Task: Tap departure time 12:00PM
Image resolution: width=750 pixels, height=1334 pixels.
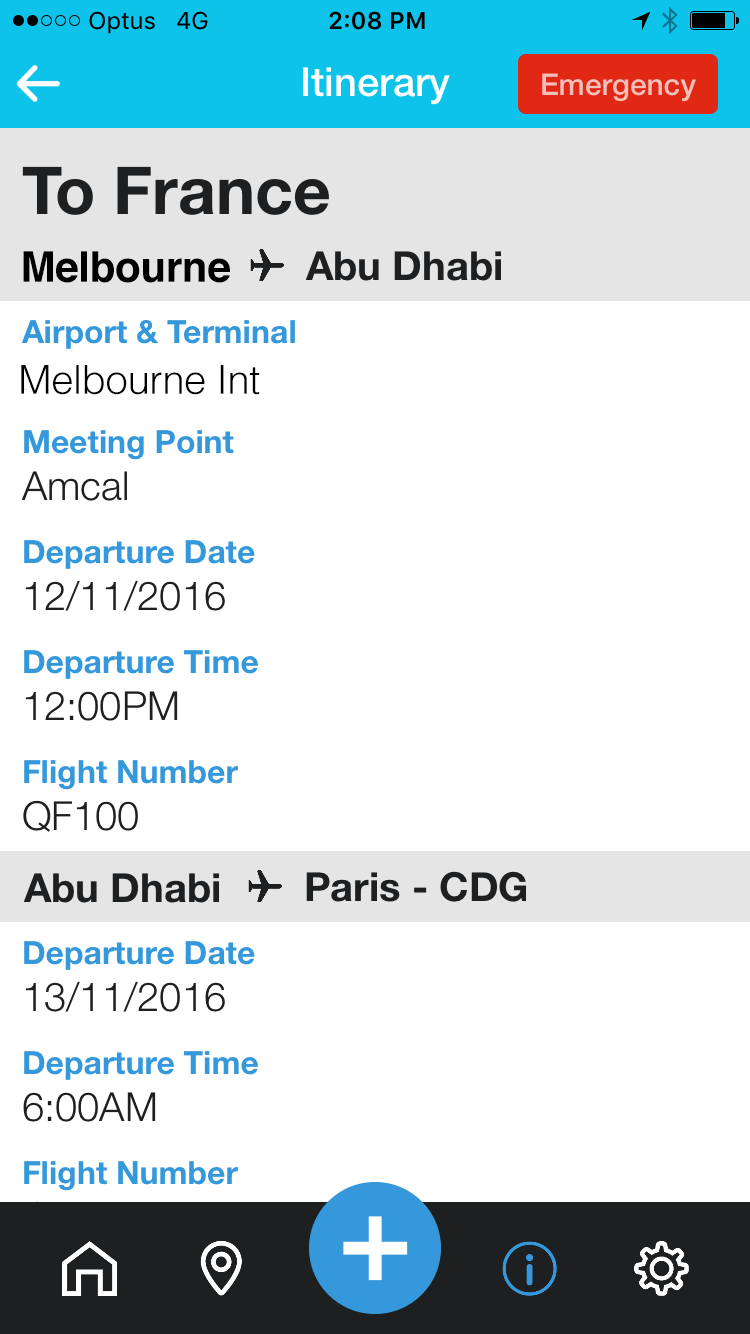Action: click(x=101, y=707)
